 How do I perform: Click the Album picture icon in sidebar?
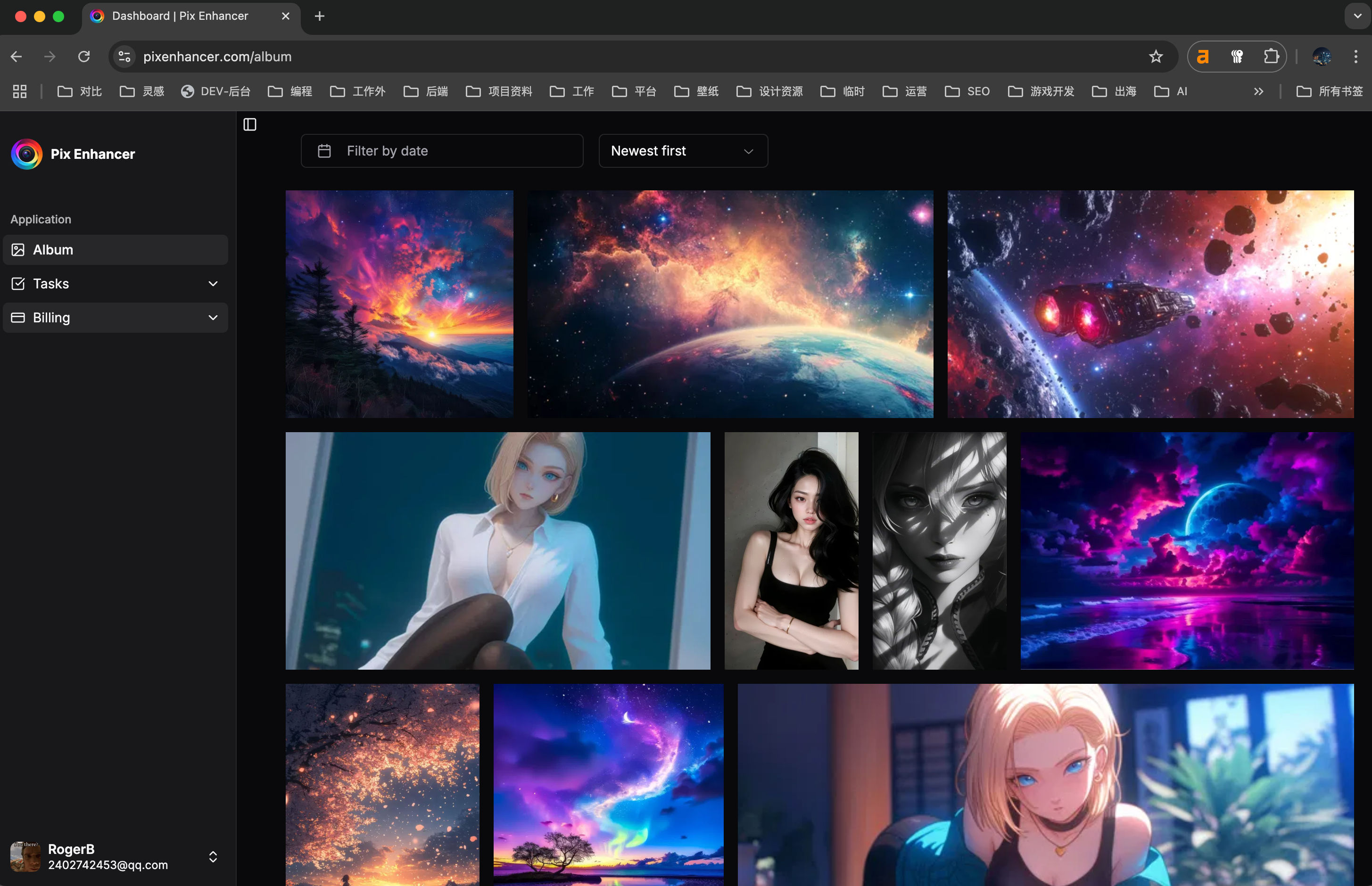[x=18, y=250]
